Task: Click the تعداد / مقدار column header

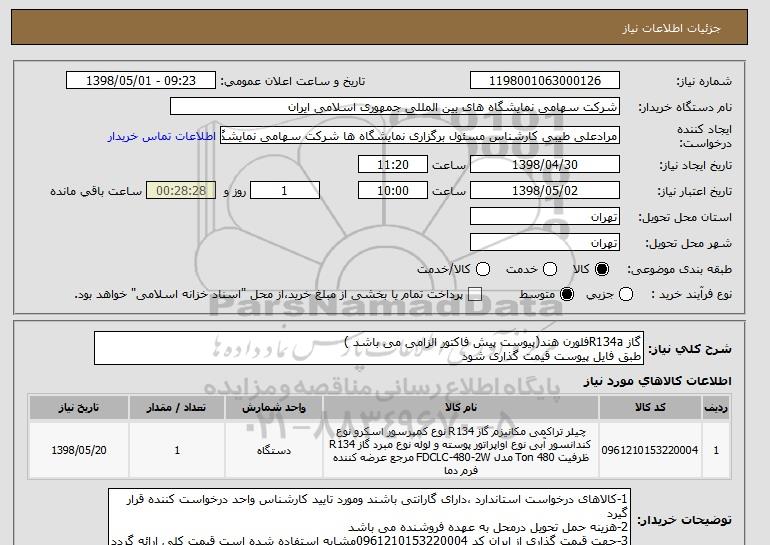Action: [177, 408]
